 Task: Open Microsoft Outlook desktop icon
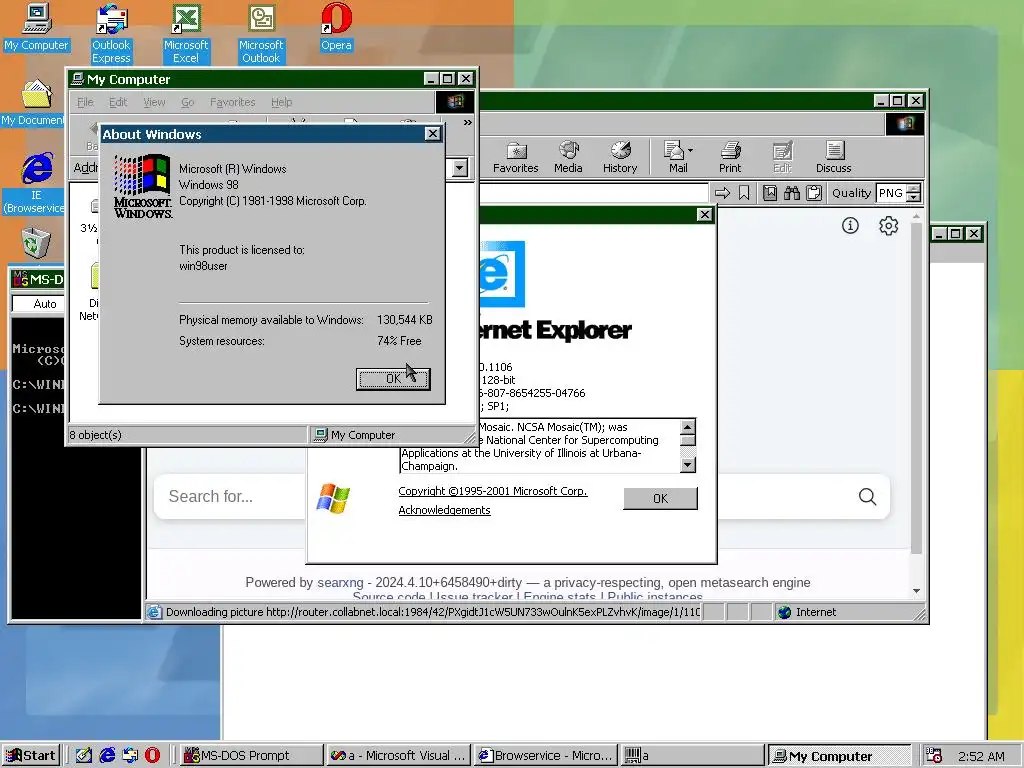(261, 33)
